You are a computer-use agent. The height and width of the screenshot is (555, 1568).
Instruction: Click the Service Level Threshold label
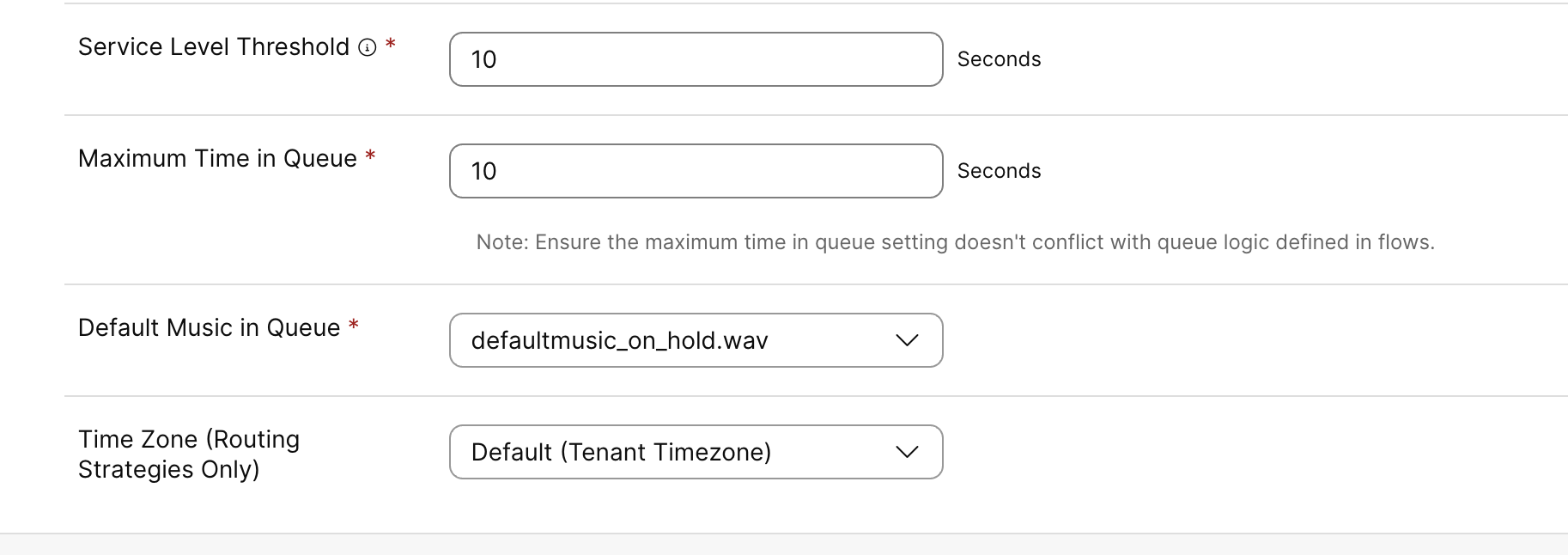[214, 47]
